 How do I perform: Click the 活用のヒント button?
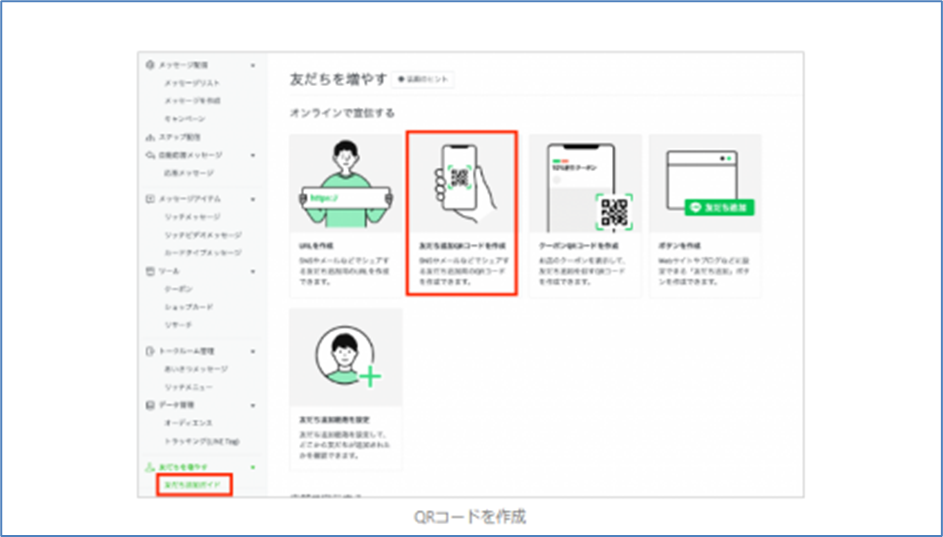[423, 79]
